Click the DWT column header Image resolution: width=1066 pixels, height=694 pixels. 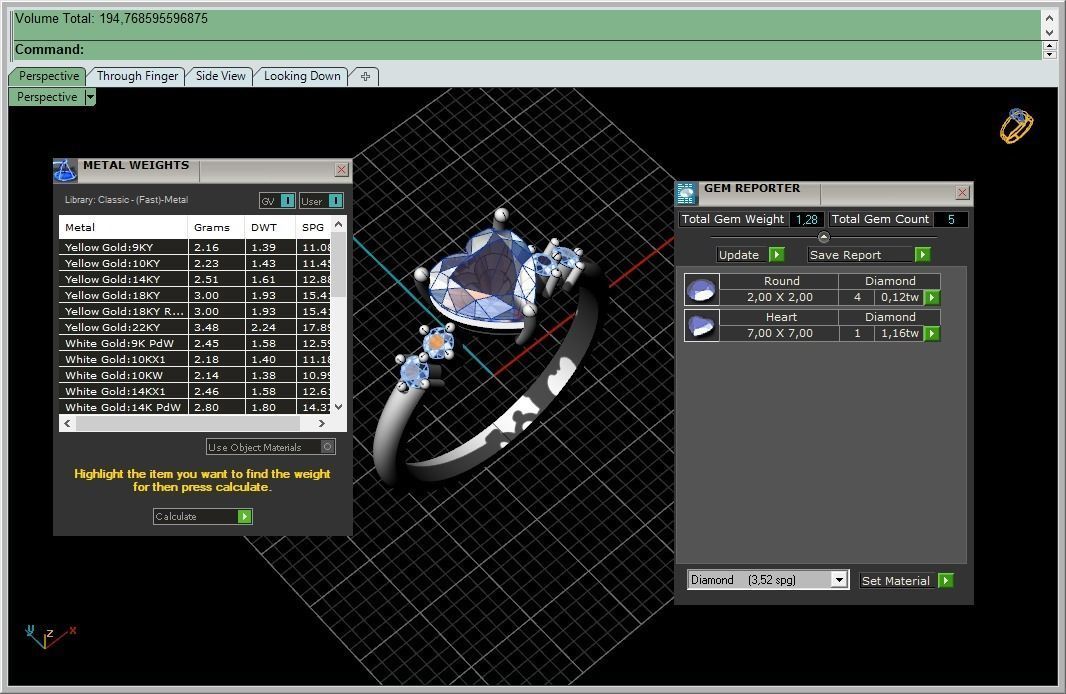(270, 227)
